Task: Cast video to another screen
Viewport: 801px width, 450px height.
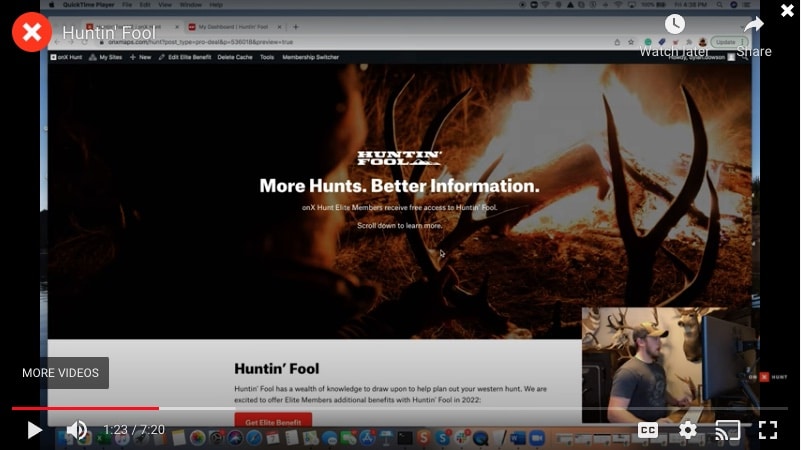Action: pos(727,430)
